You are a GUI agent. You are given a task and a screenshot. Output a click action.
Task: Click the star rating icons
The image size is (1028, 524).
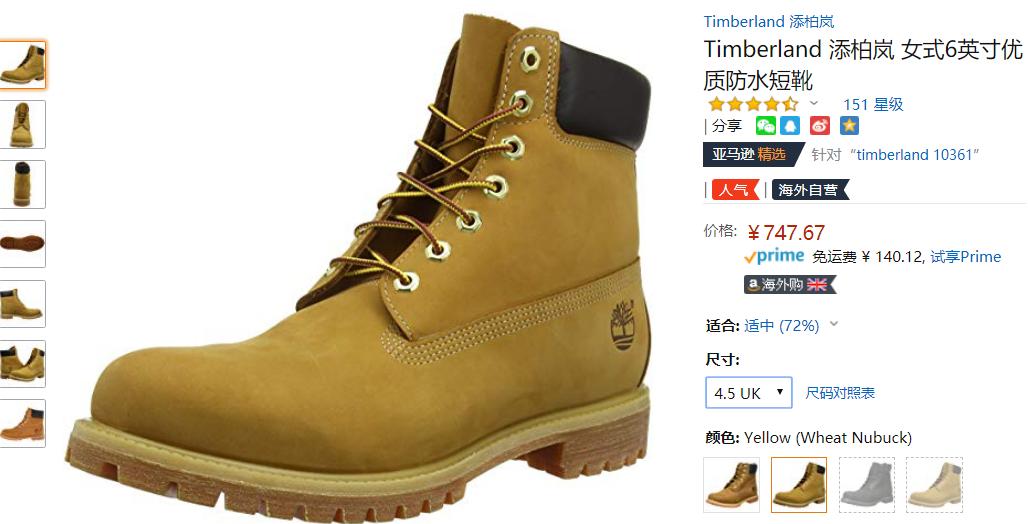click(x=753, y=104)
